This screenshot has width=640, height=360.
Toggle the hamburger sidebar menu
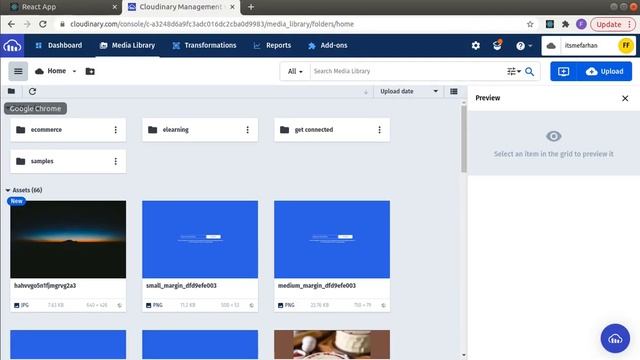click(18, 71)
